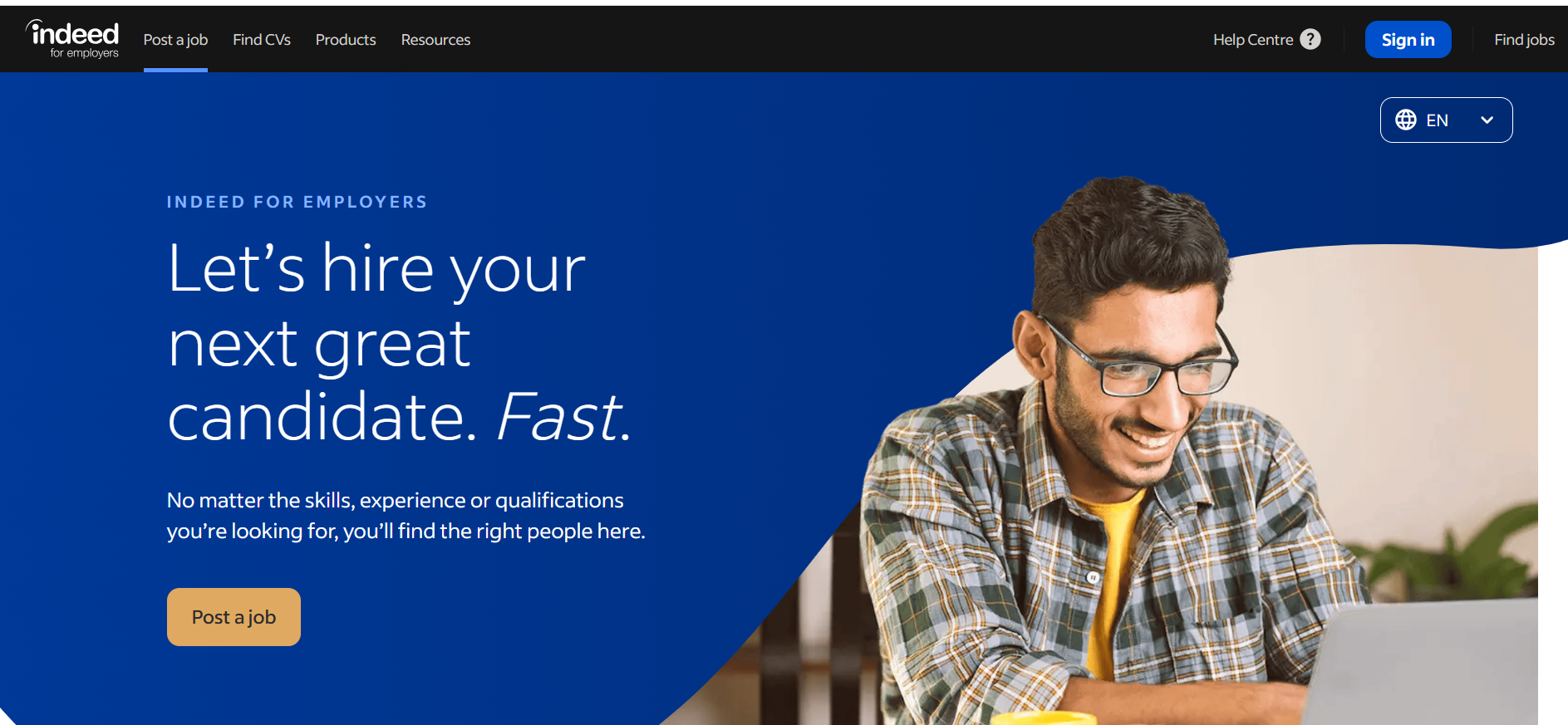This screenshot has height=725, width=1568.
Task: Go to the Help Centre link
Action: [1253, 39]
